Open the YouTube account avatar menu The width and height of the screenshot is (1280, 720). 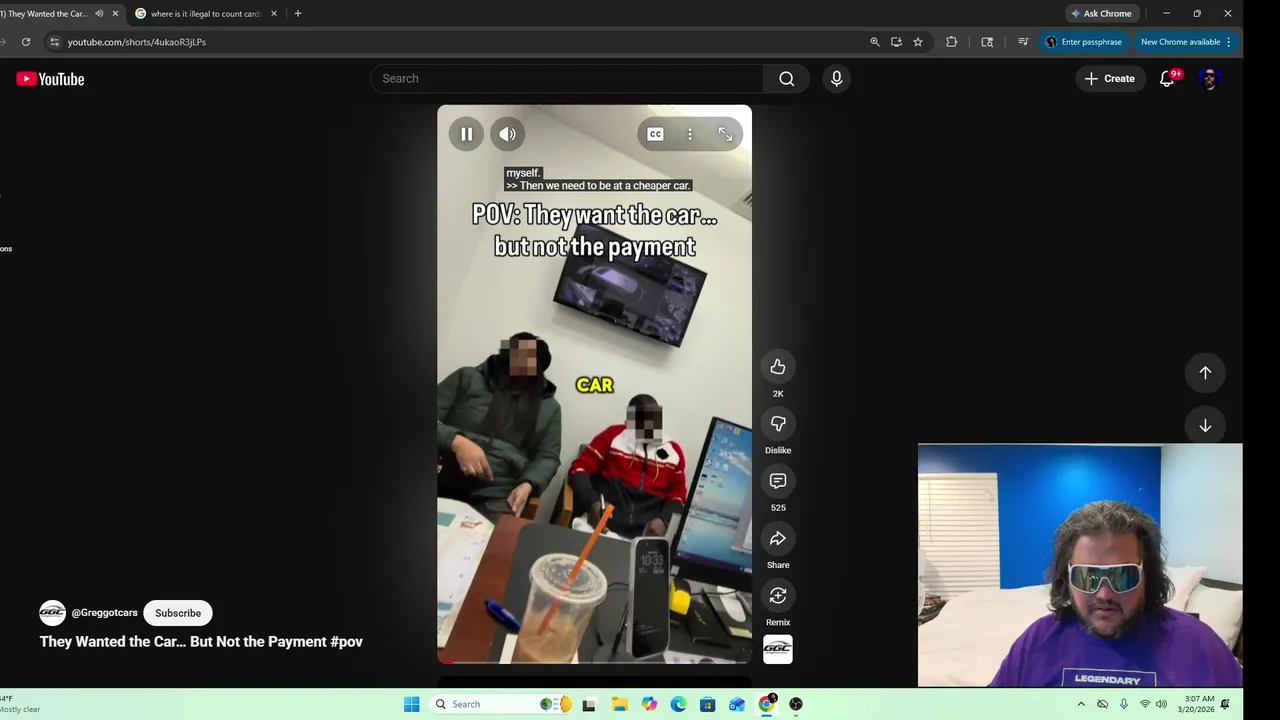(1209, 79)
